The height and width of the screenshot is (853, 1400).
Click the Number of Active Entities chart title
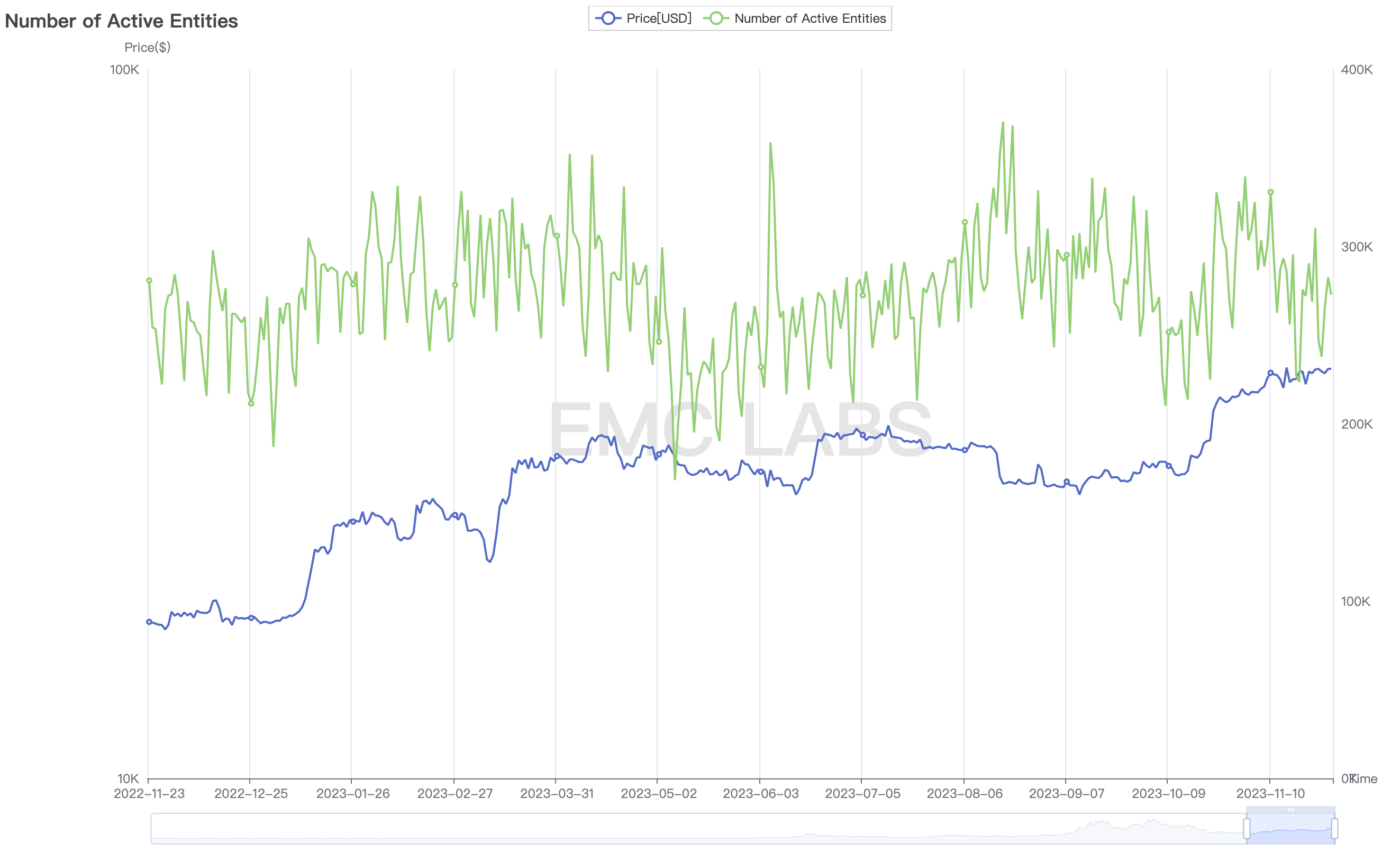click(121, 21)
